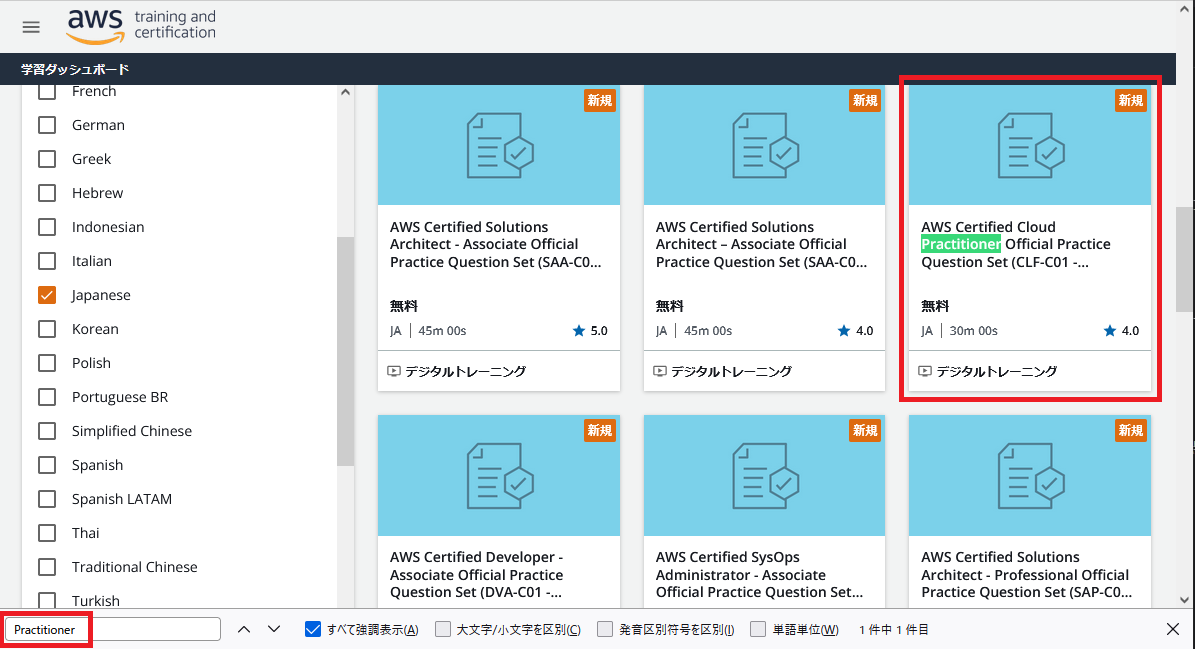
Task: Click the filter panel scrollbar thumb
Action: pyautogui.click(x=345, y=351)
